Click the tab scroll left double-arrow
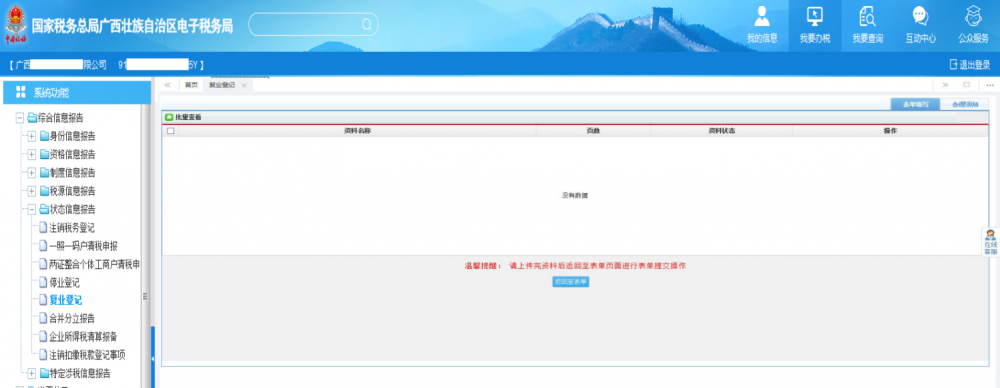This screenshot has height=388, width=1000. (x=167, y=85)
